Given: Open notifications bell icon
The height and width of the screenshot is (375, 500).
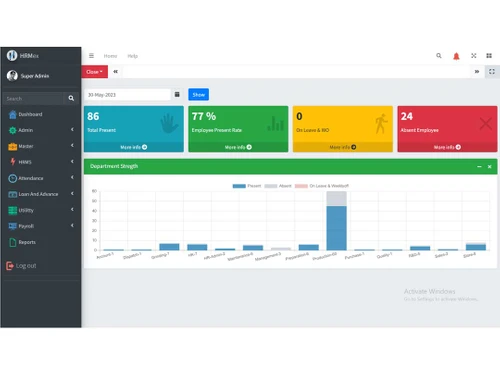Looking at the screenshot, I should pyautogui.click(x=456, y=56).
